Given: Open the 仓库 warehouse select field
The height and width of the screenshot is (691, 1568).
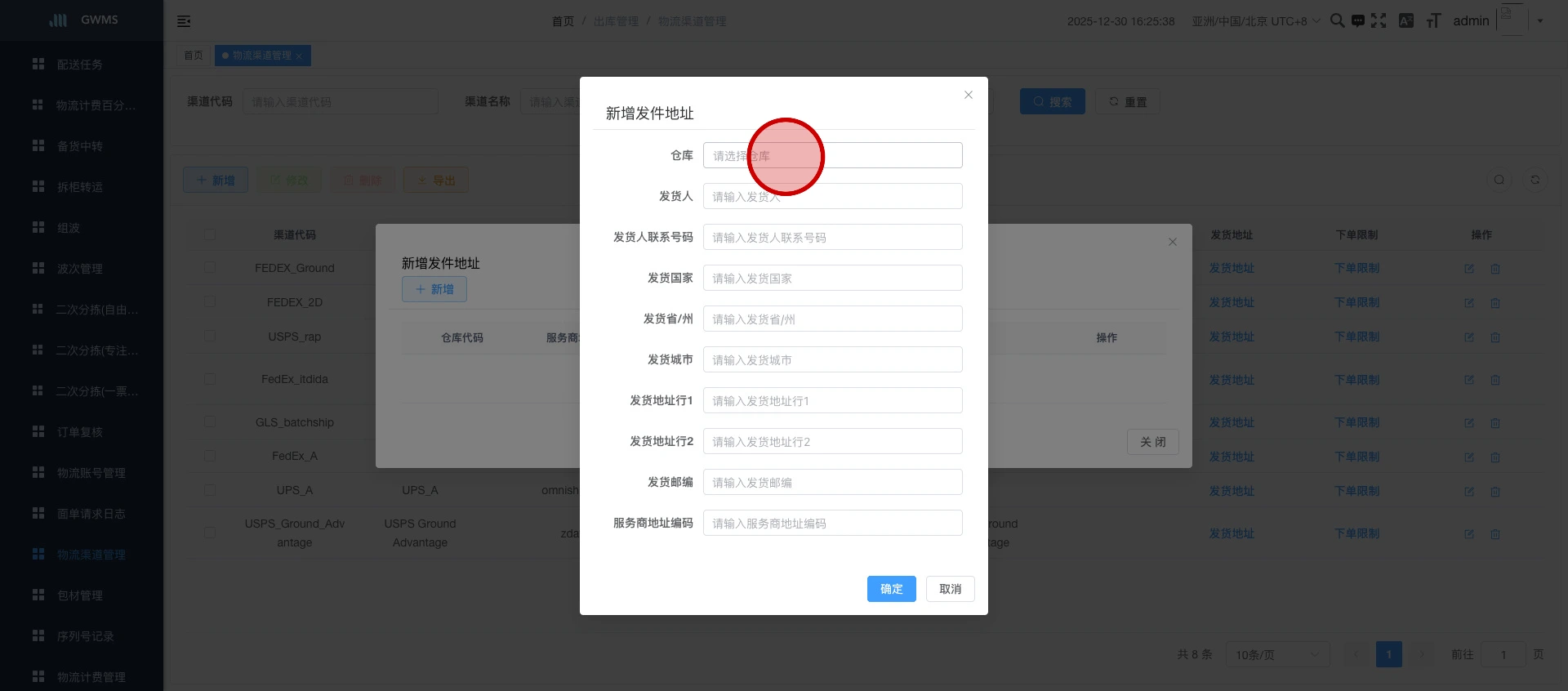Looking at the screenshot, I should click(x=832, y=155).
